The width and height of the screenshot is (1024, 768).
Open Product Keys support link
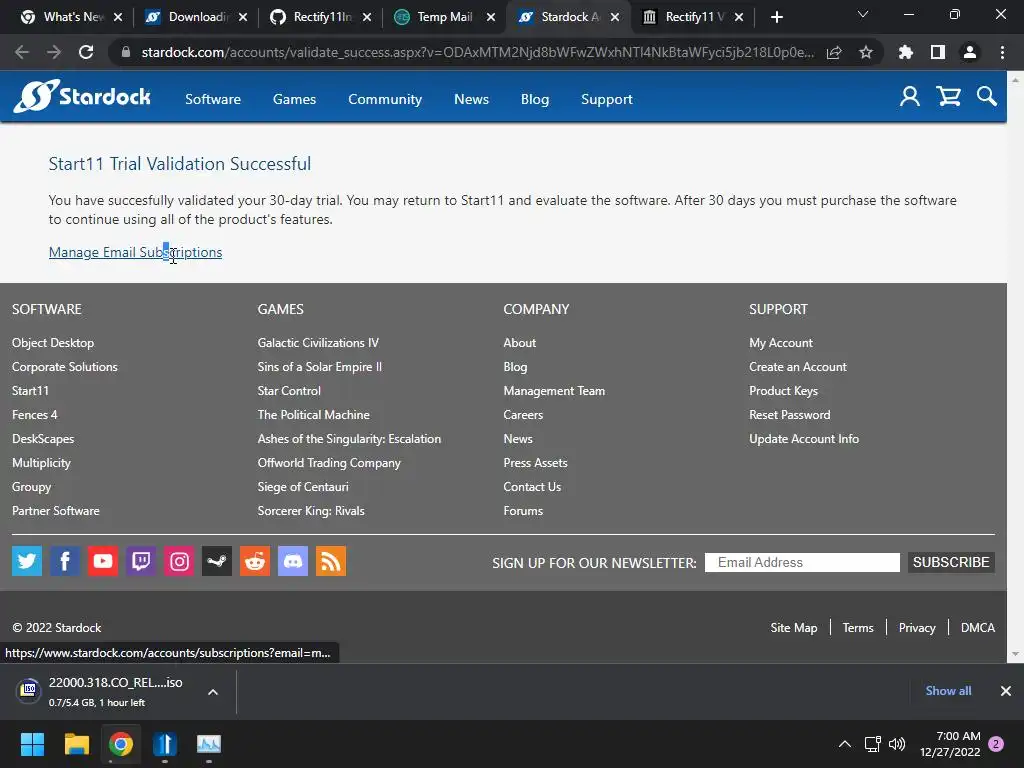pos(783,391)
